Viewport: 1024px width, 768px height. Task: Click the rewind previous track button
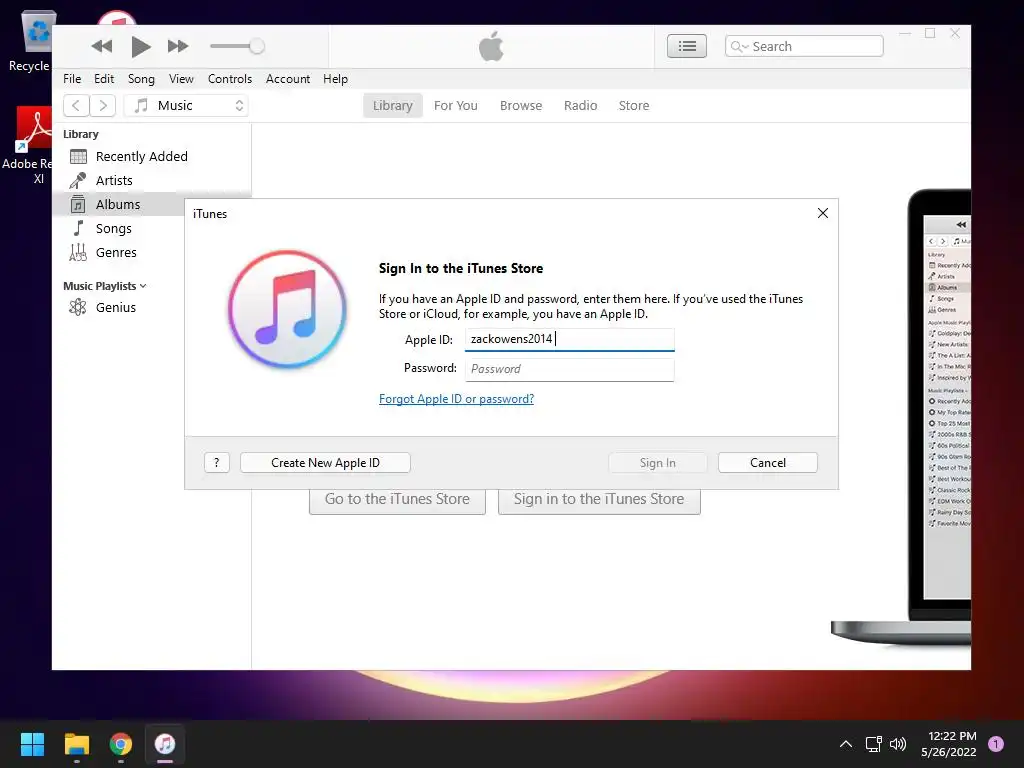point(101,46)
